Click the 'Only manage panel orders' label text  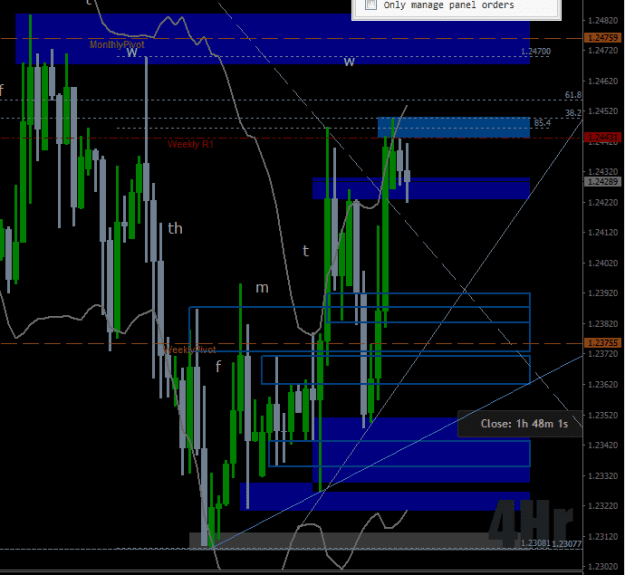point(449,5)
